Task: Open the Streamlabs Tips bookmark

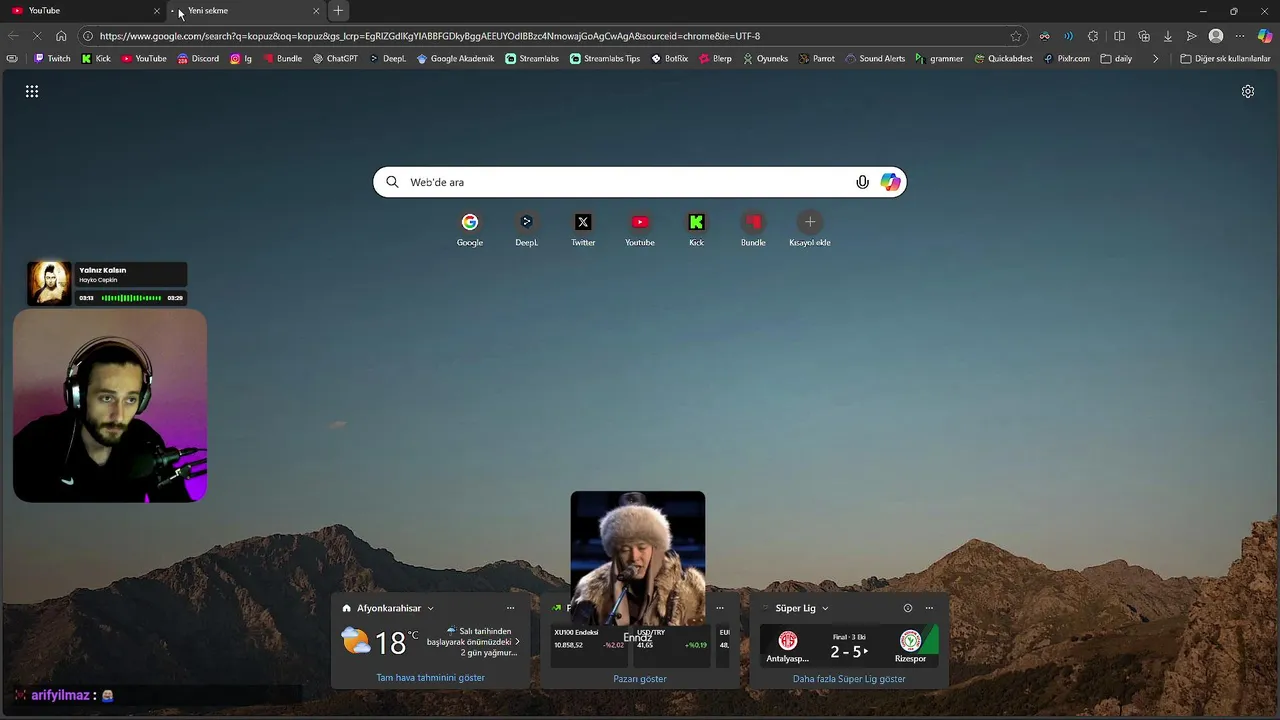Action: click(604, 58)
